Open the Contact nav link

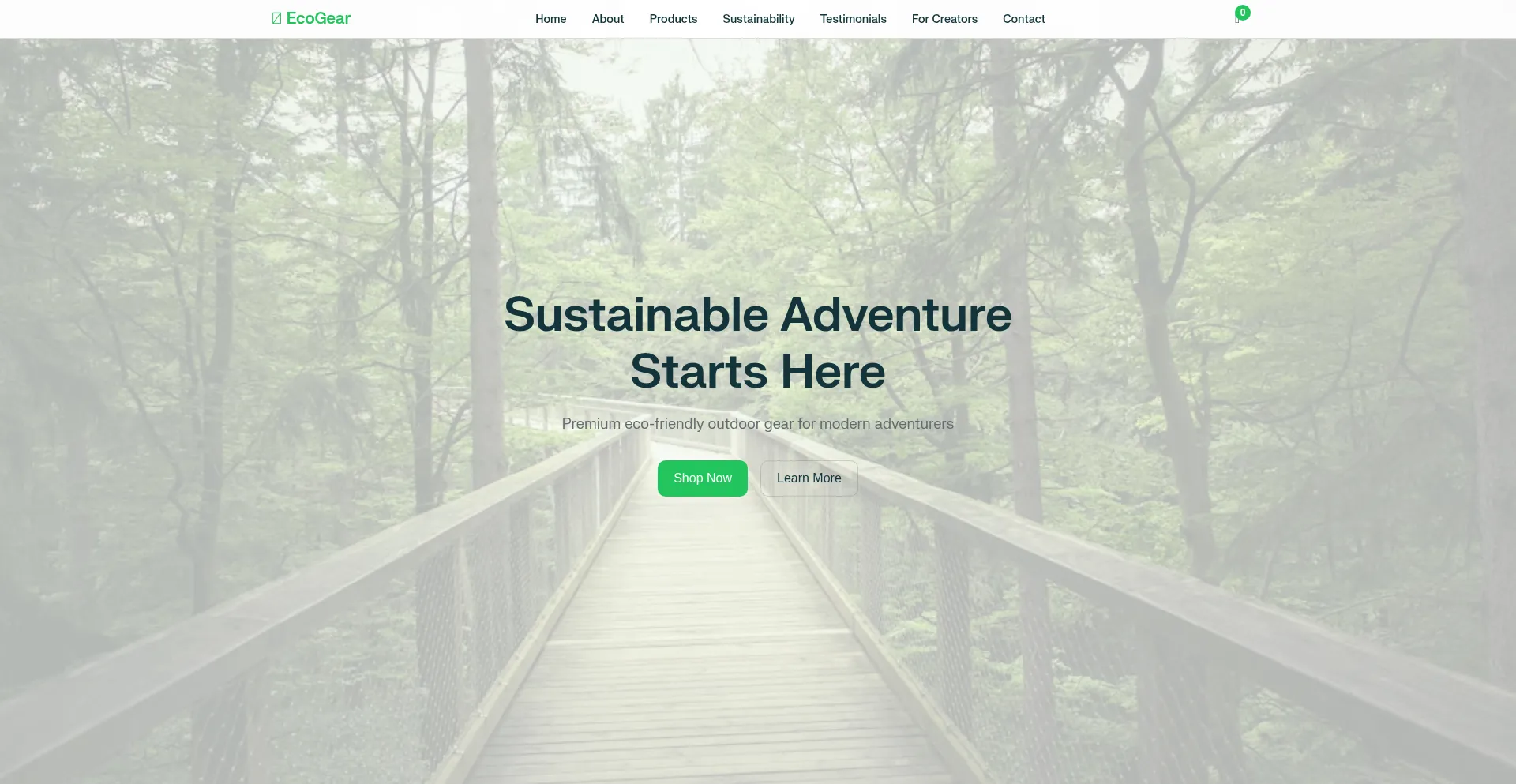[x=1023, y=19]
